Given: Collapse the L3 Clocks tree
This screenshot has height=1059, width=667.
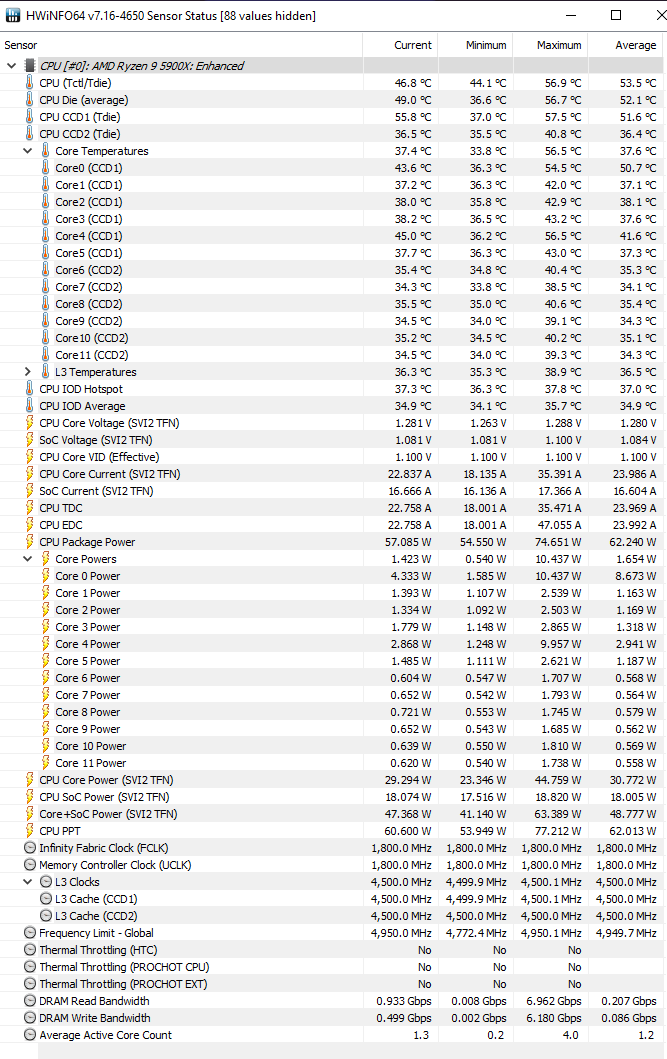Looking at the screenshot, I should click(x=28, y=882).
